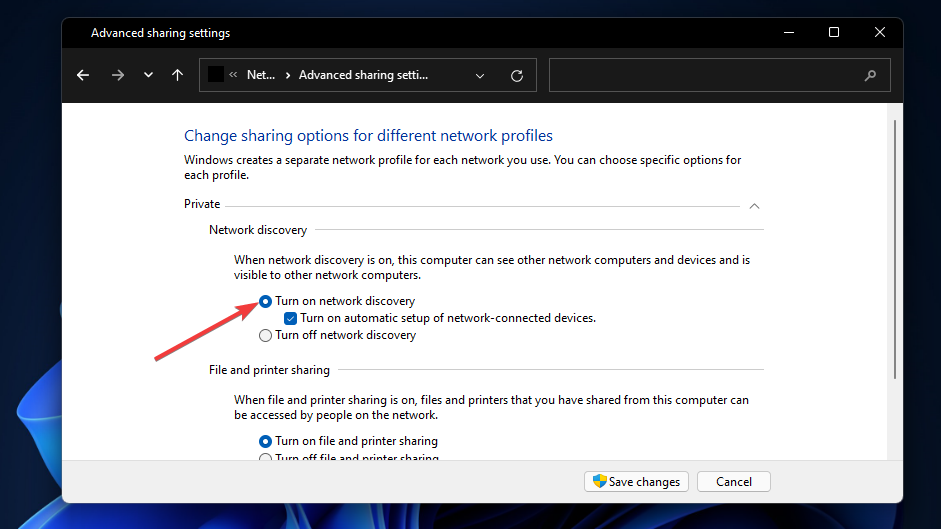Select Turn on file and printer sharing
The height and width of the screenshot is (529, 941).
[x=265, y=441]
